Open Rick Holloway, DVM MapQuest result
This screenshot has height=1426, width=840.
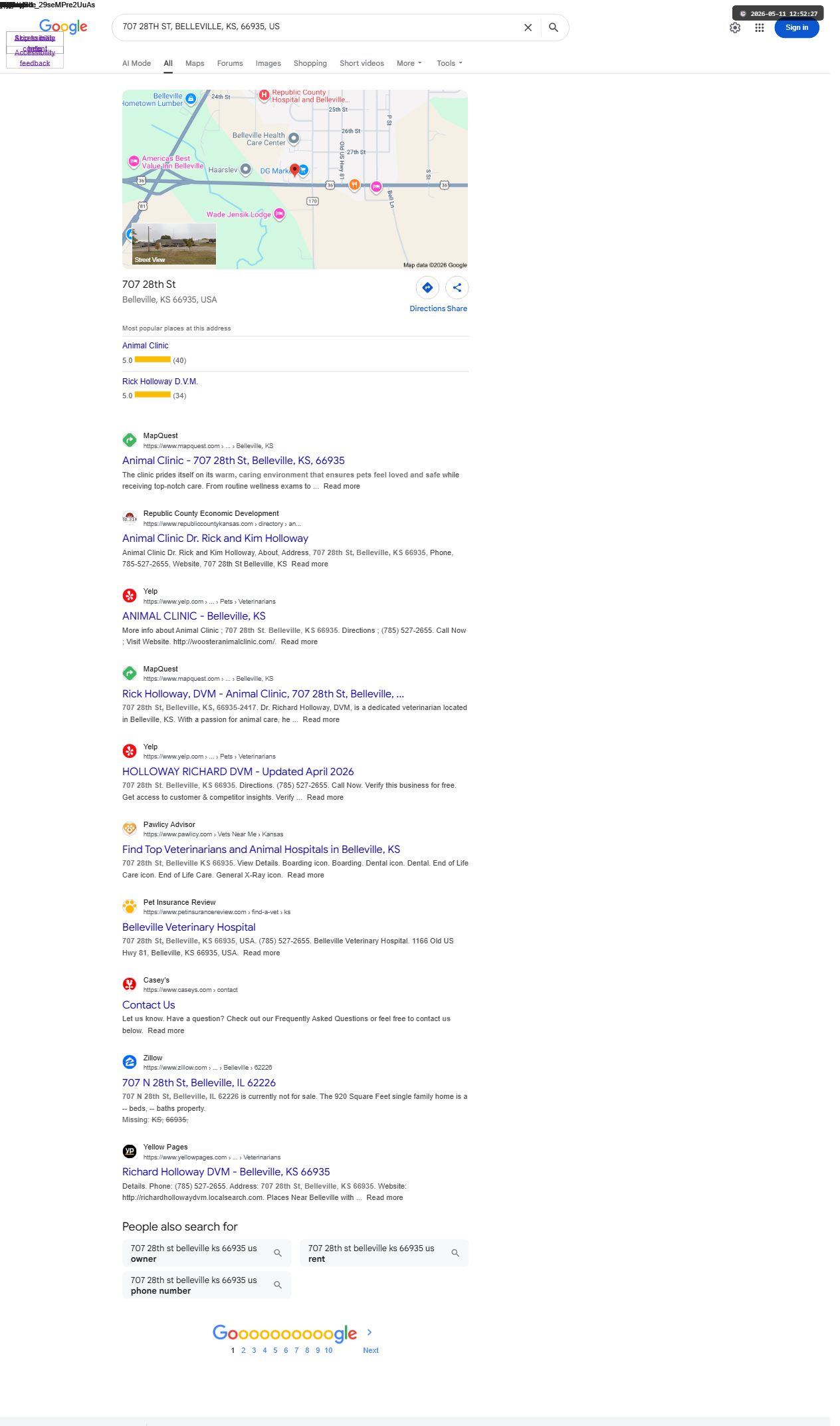[263, 694]
